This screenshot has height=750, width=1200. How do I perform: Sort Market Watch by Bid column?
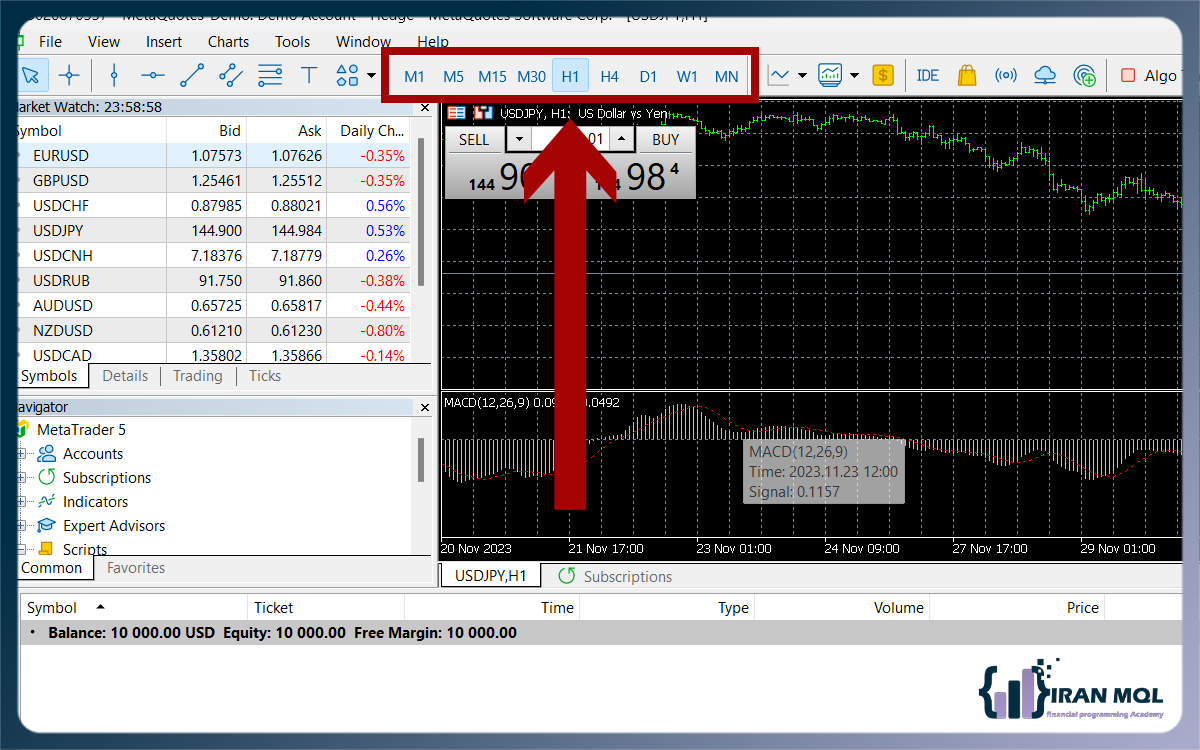tap(207, 131)
